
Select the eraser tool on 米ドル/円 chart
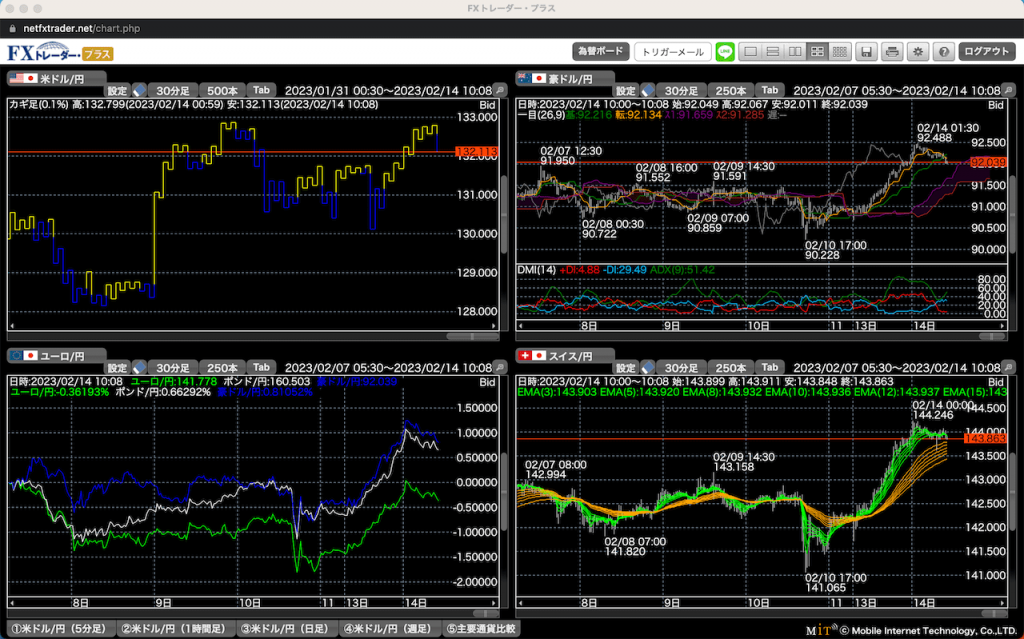pos(139,91)
